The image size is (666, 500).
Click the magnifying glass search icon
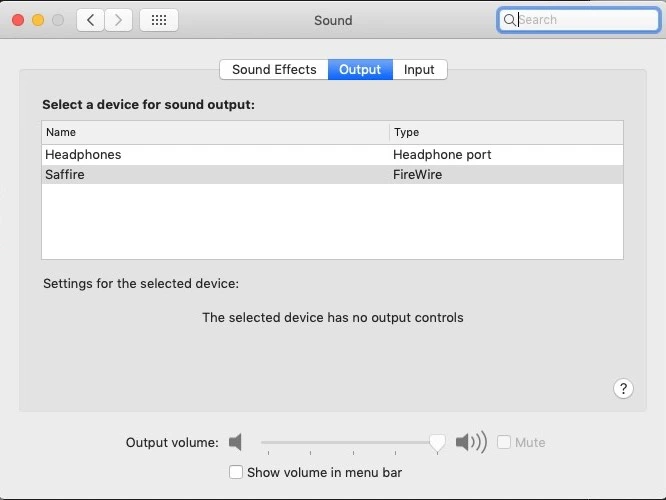(x=510, y=20)
